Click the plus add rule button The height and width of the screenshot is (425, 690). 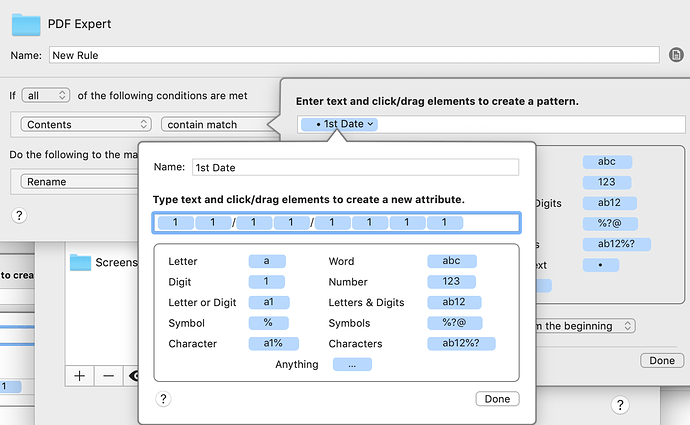coord(80,376)
